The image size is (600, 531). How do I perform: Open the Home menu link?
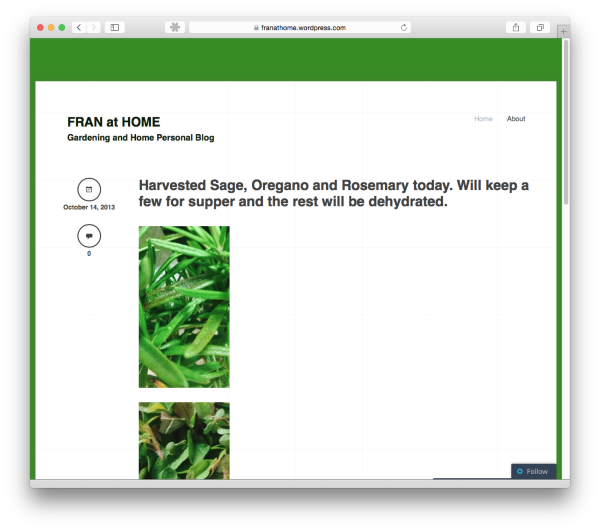(x=483, y=119)
